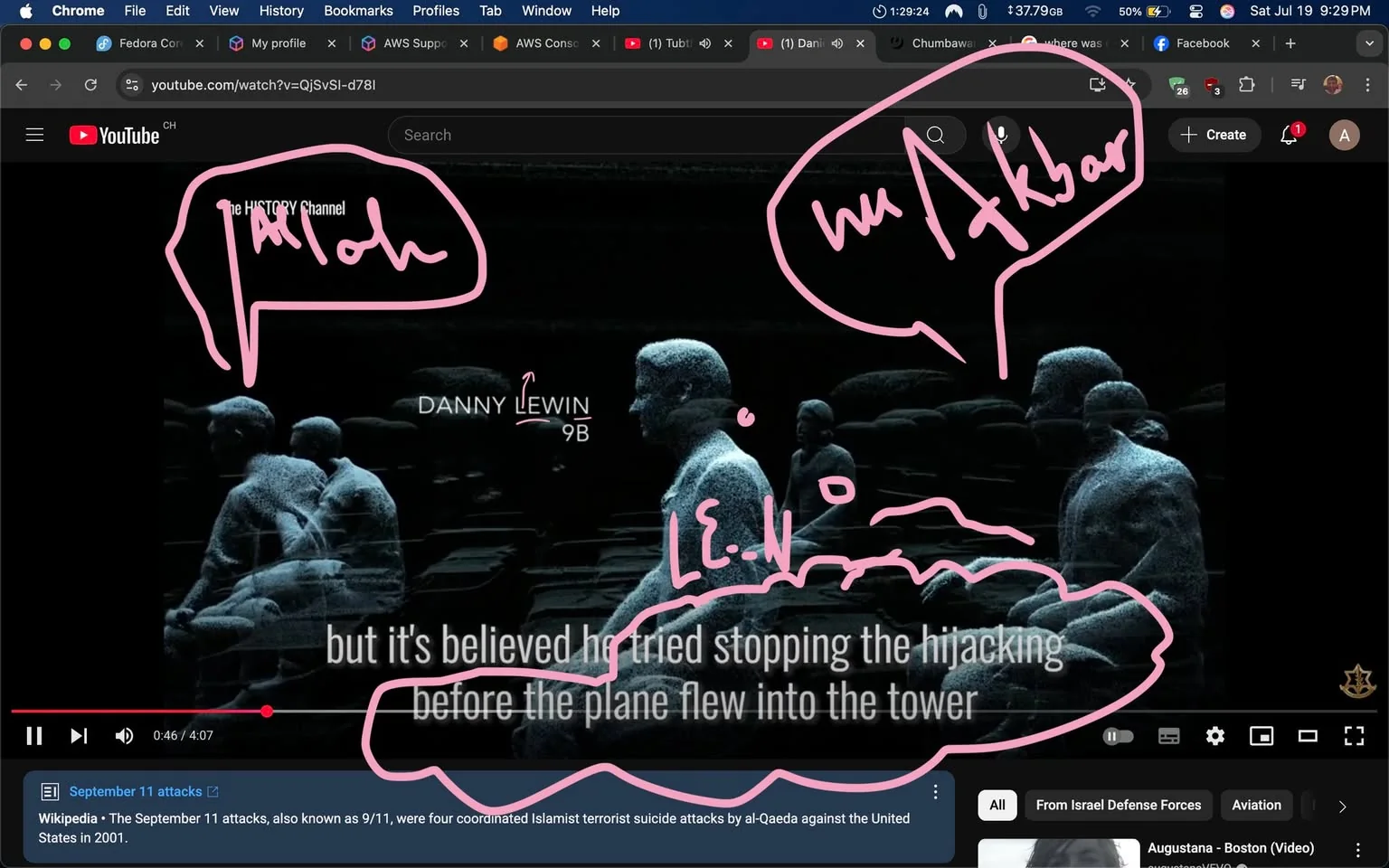Open the battery status menu

point(1145,11)
